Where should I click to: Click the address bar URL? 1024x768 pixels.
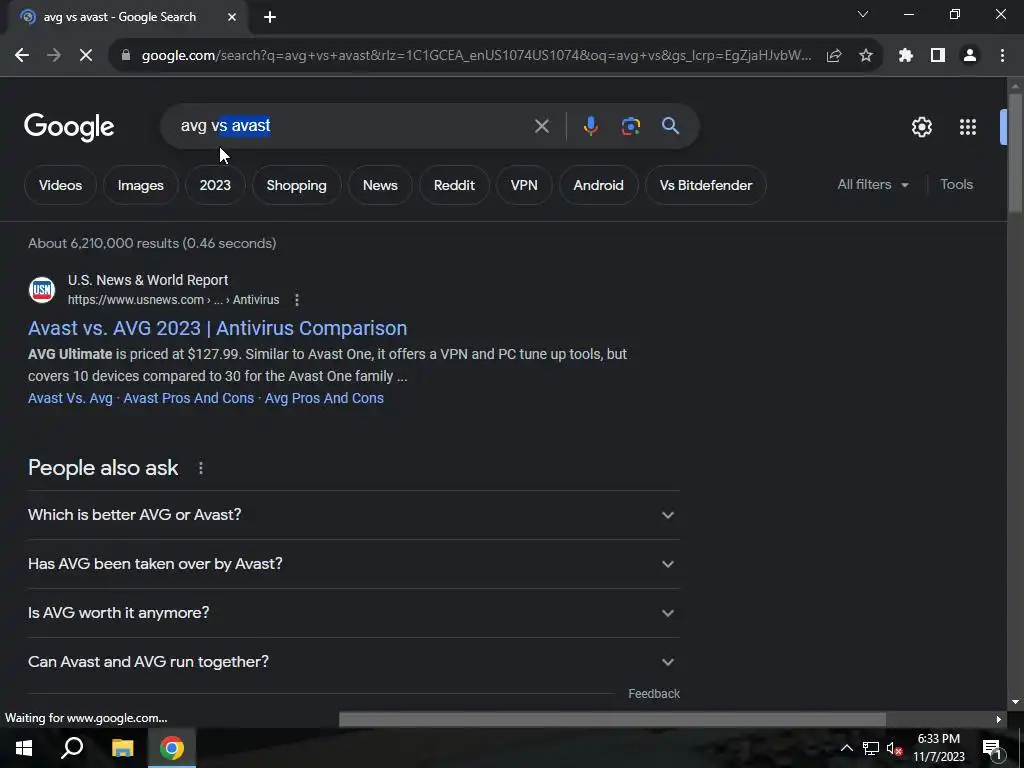477,56
